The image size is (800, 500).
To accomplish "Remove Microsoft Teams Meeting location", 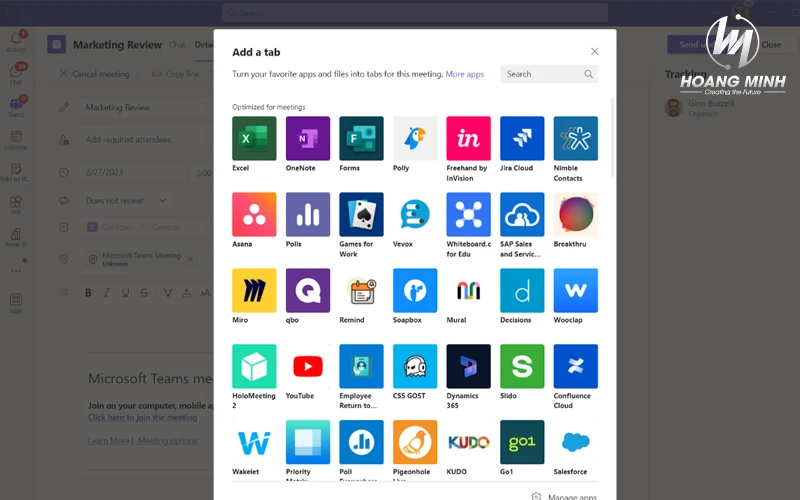I will coord(190,259).
